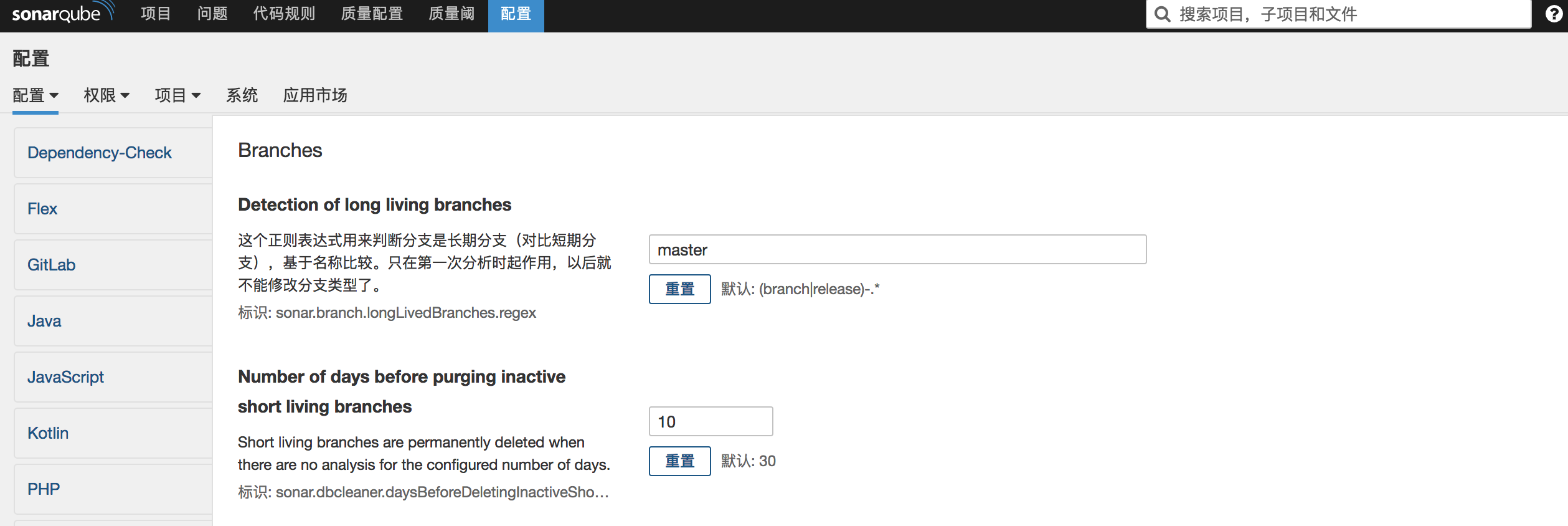1568x526 pixels.
Task: Reset the long living branches regex
Action: point(679,289)
